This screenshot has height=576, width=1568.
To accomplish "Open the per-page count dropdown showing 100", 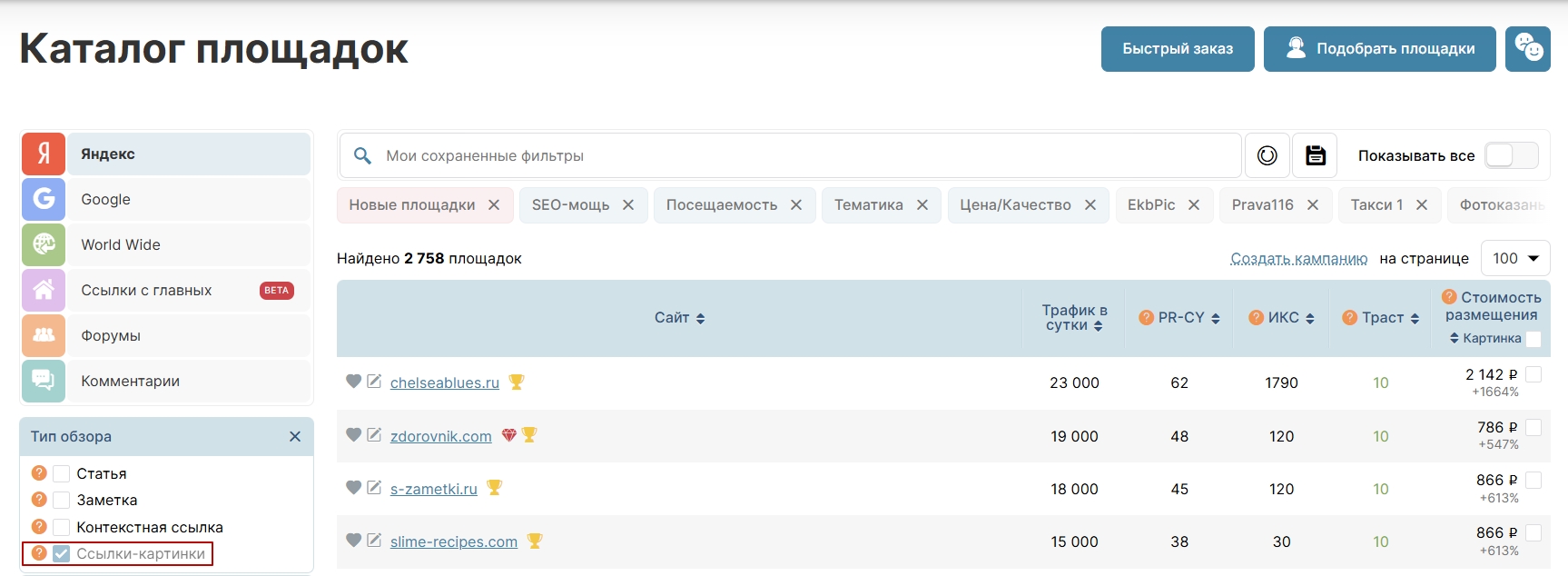I will point(1515,258).
